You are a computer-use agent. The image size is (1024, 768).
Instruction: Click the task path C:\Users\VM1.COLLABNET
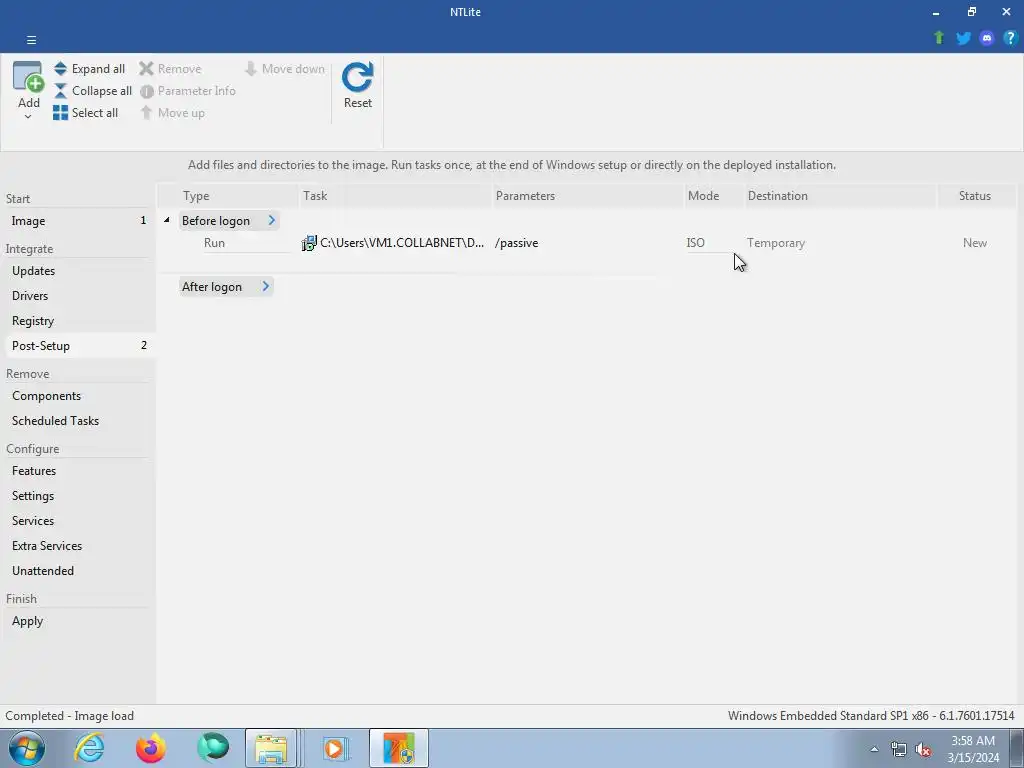click(x=402, y=243)
